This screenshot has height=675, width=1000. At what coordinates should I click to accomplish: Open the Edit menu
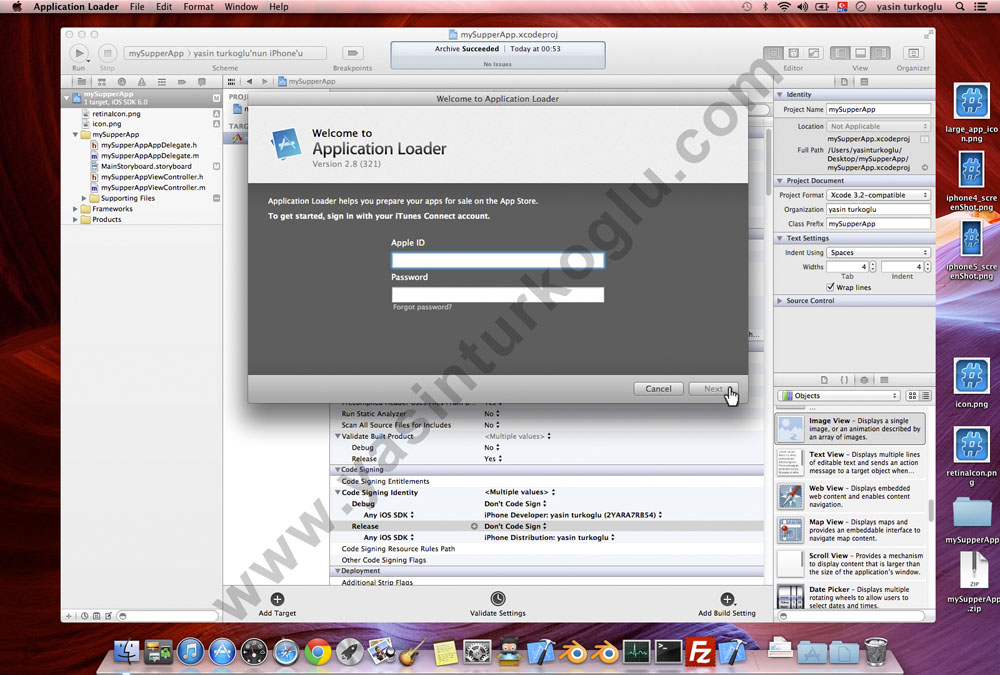click(164, 6)
